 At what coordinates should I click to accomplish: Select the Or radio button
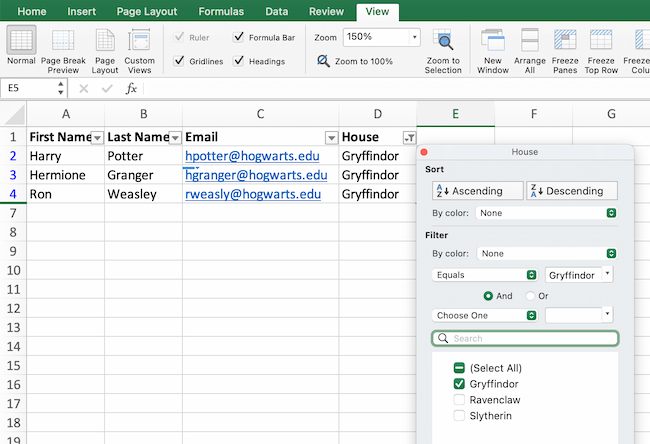coord(530,296)
